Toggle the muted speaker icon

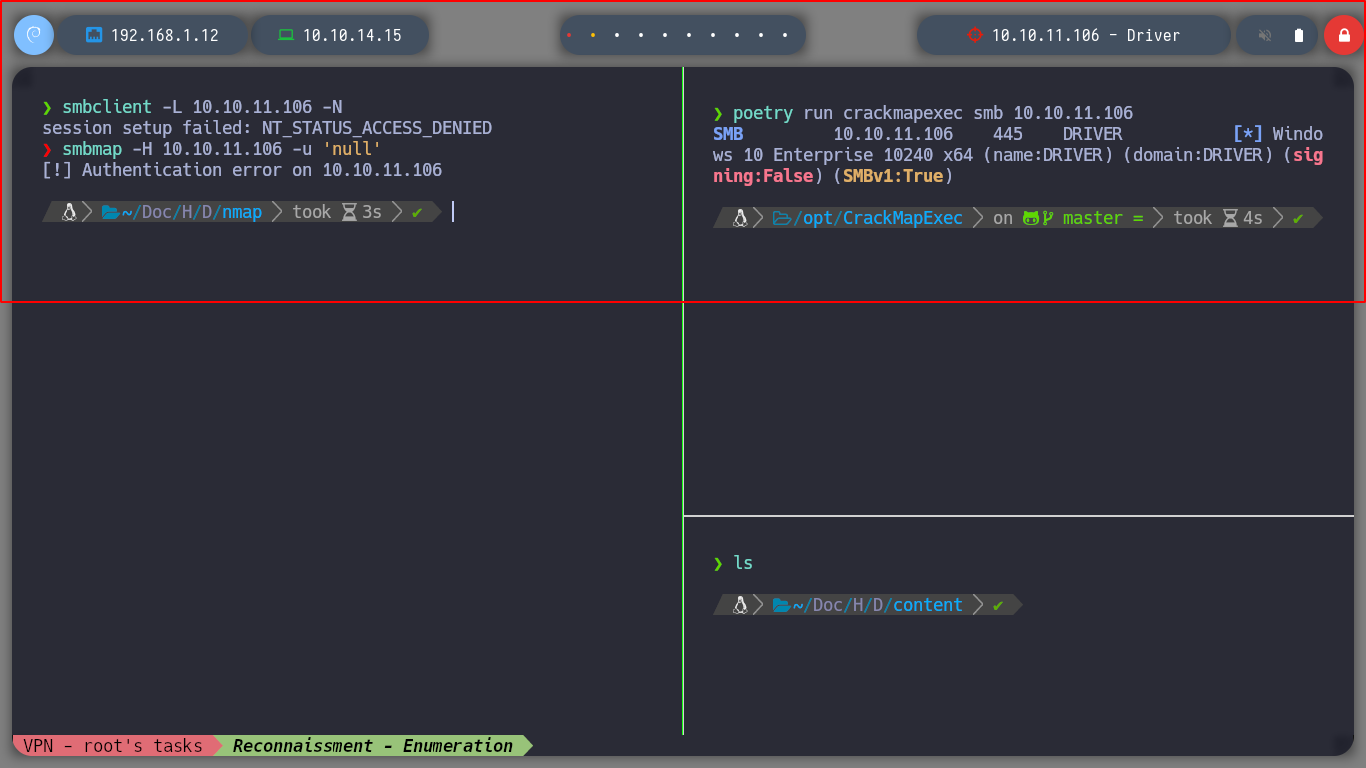click(1265, 35)
